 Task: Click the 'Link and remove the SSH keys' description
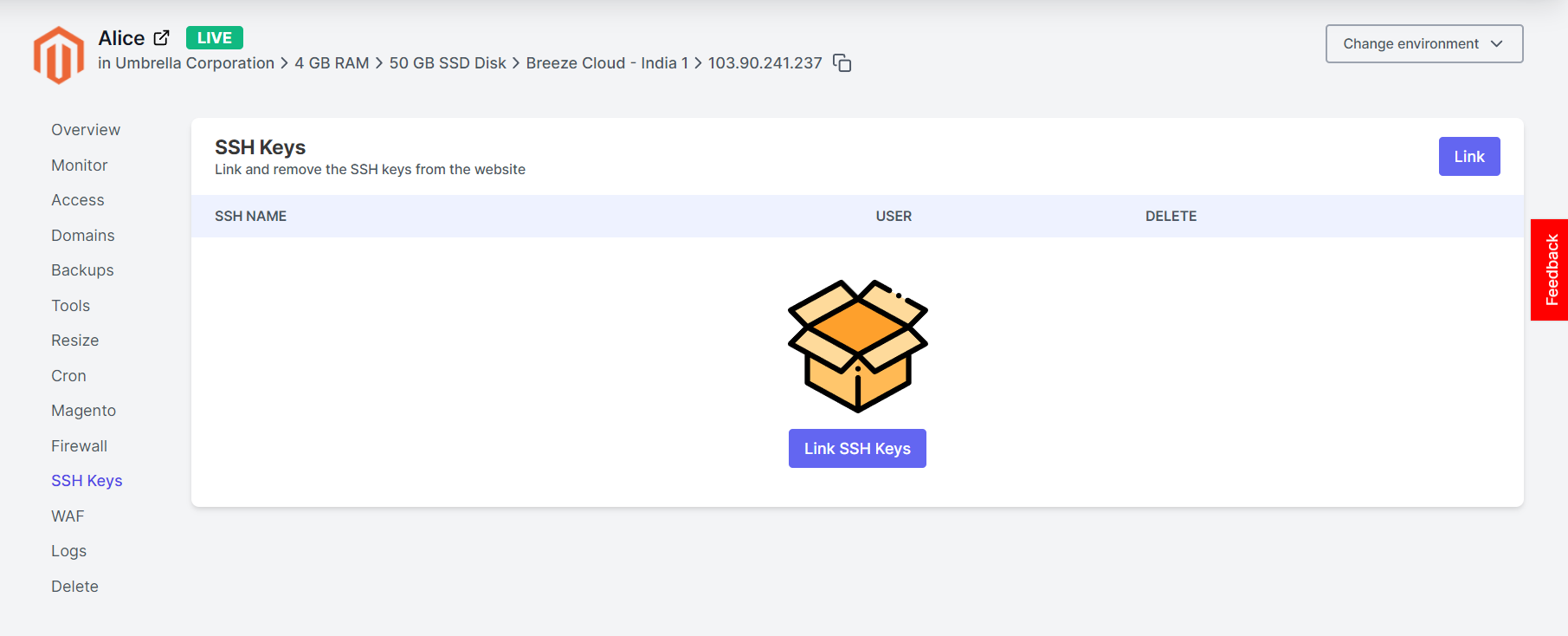click(x=371, y=170)
